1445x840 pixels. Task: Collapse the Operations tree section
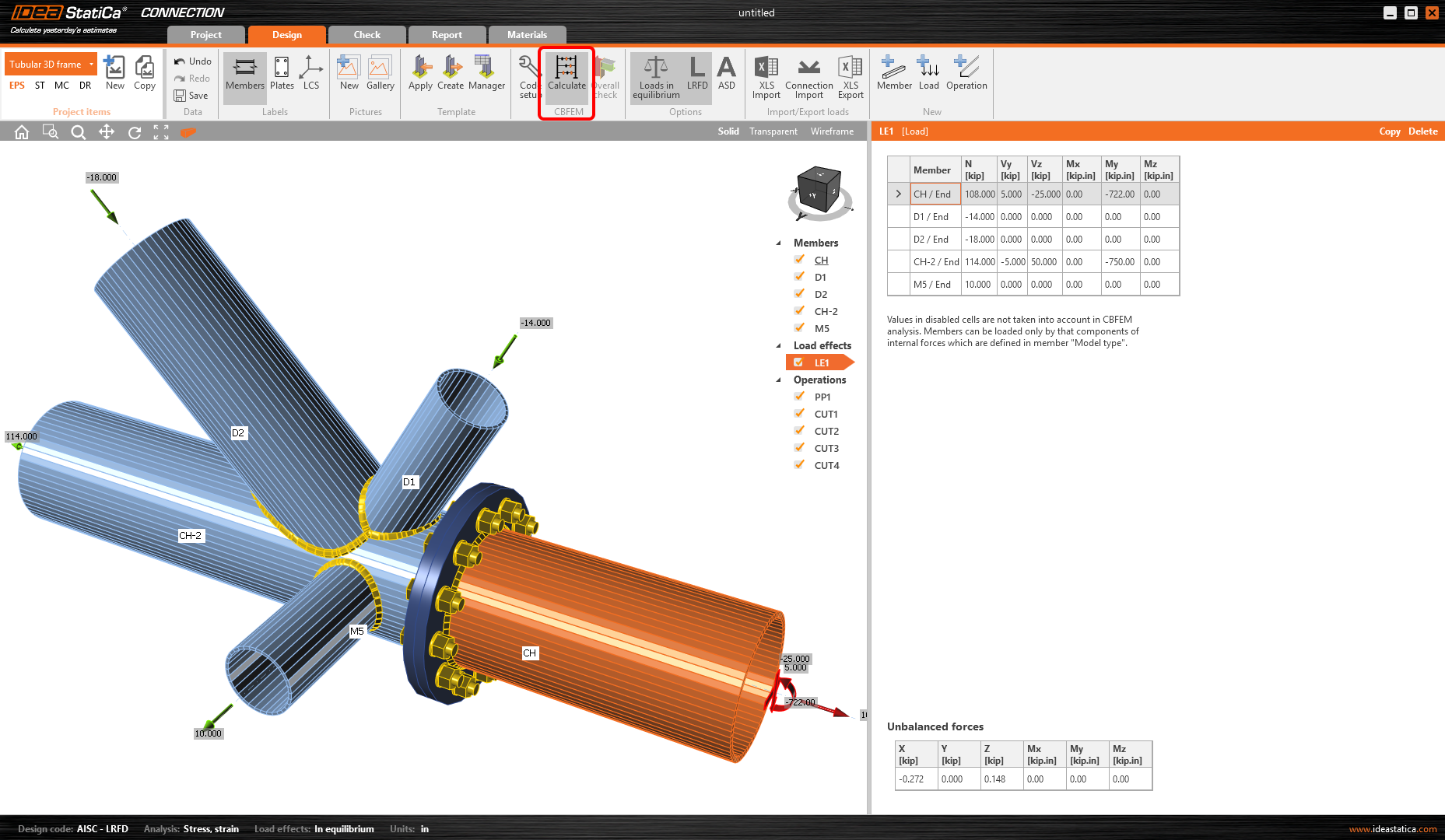tap(779, 380)
